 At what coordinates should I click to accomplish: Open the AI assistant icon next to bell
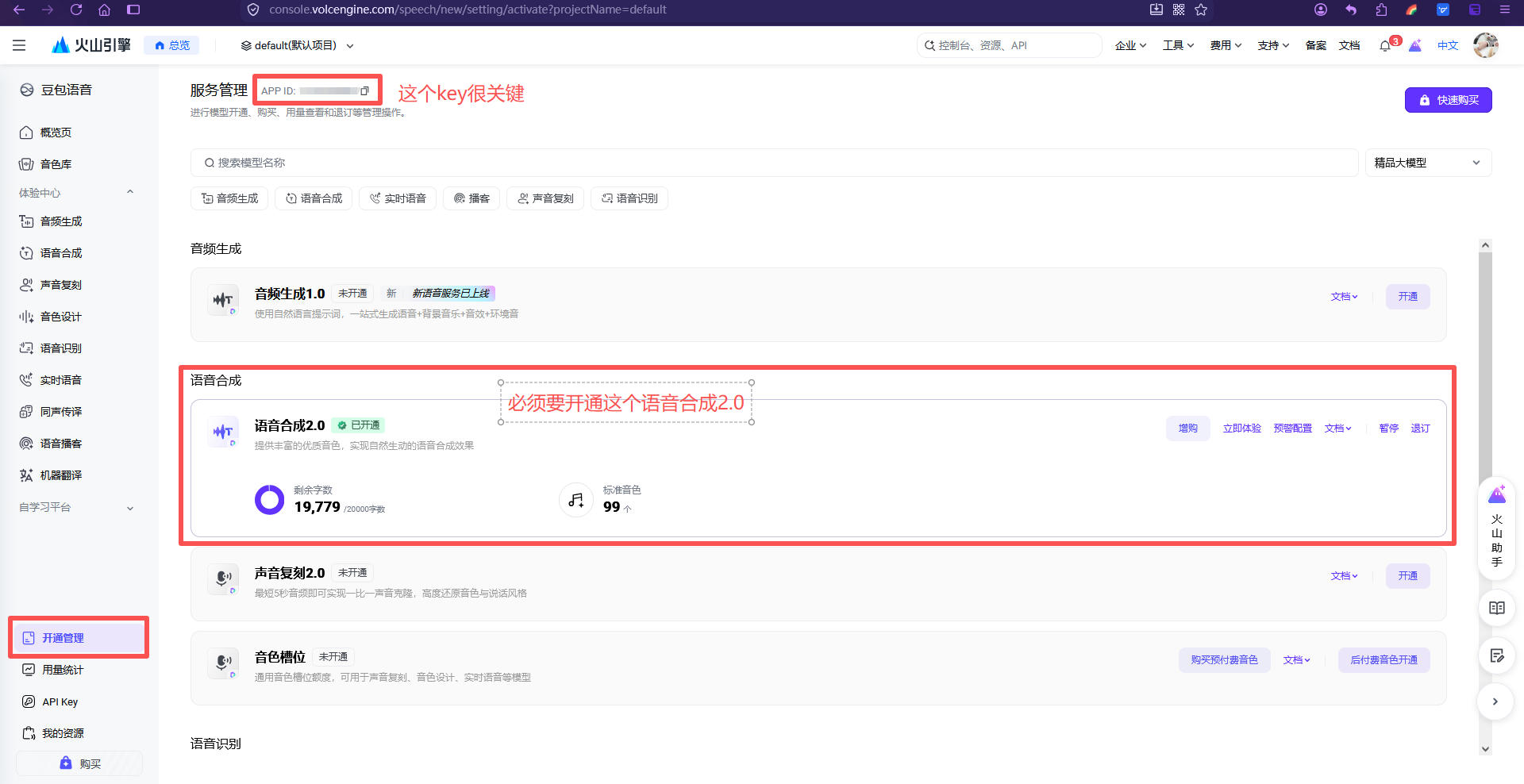[1415, 45]
